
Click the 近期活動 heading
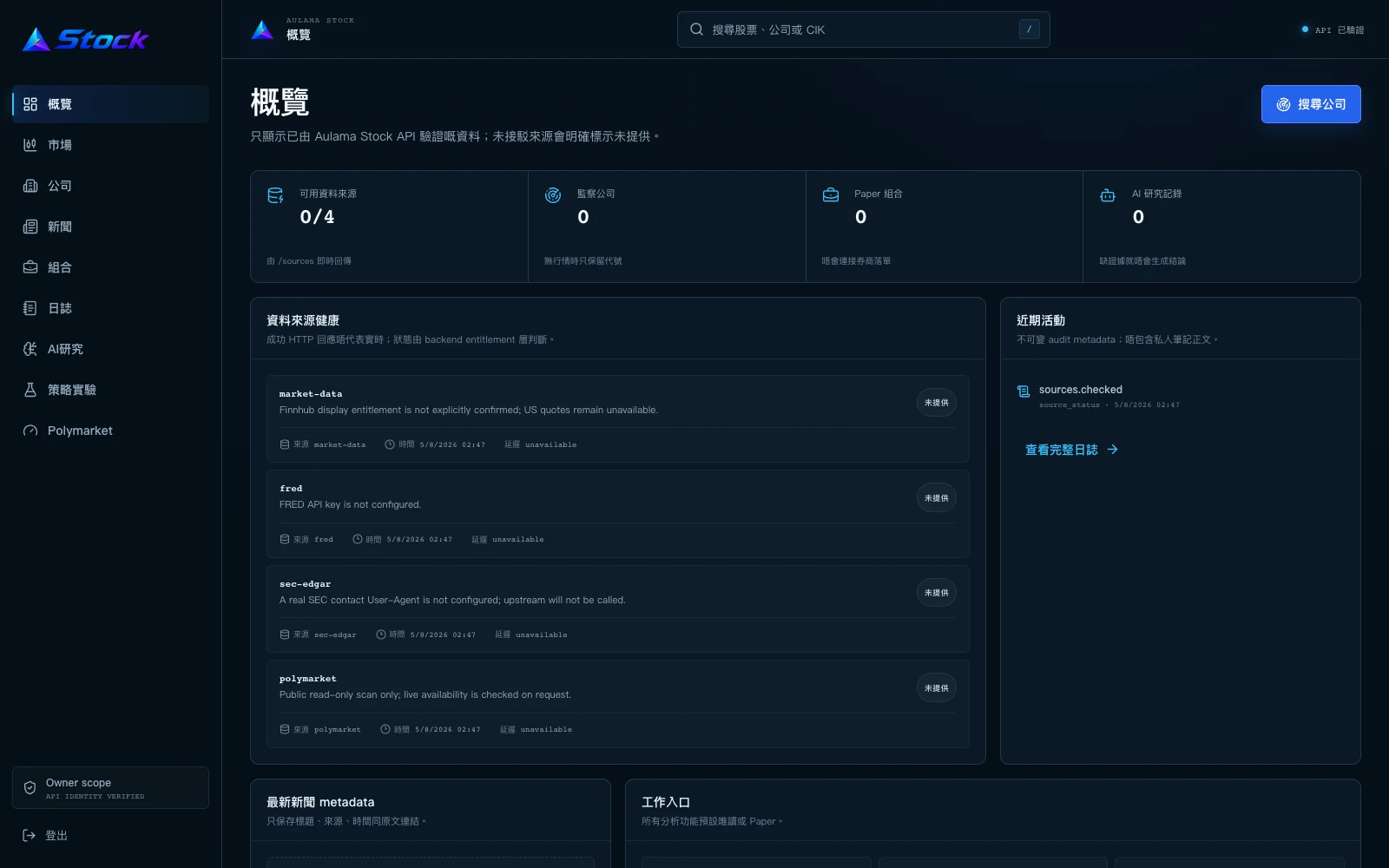coord(1041,320)
